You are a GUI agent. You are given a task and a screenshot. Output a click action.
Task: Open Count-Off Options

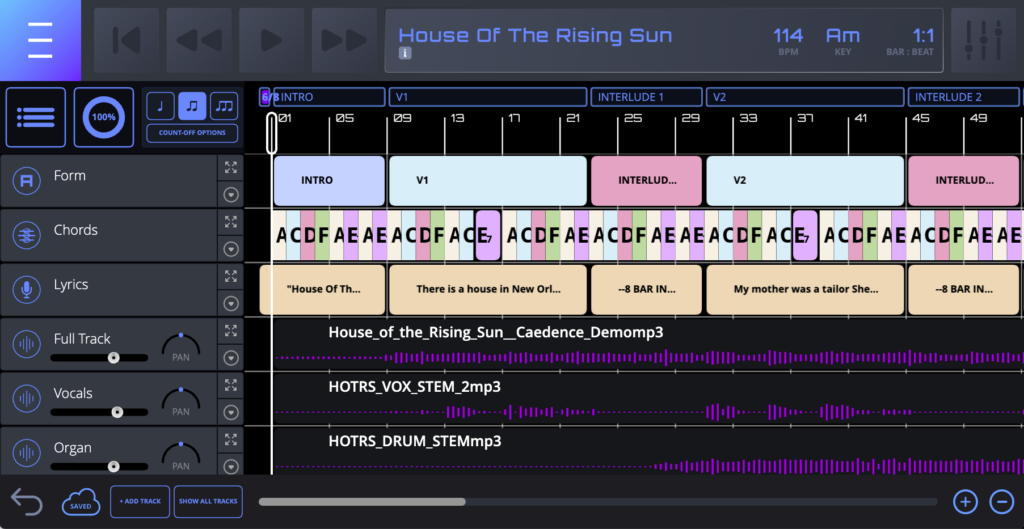(x=192, y=133)
